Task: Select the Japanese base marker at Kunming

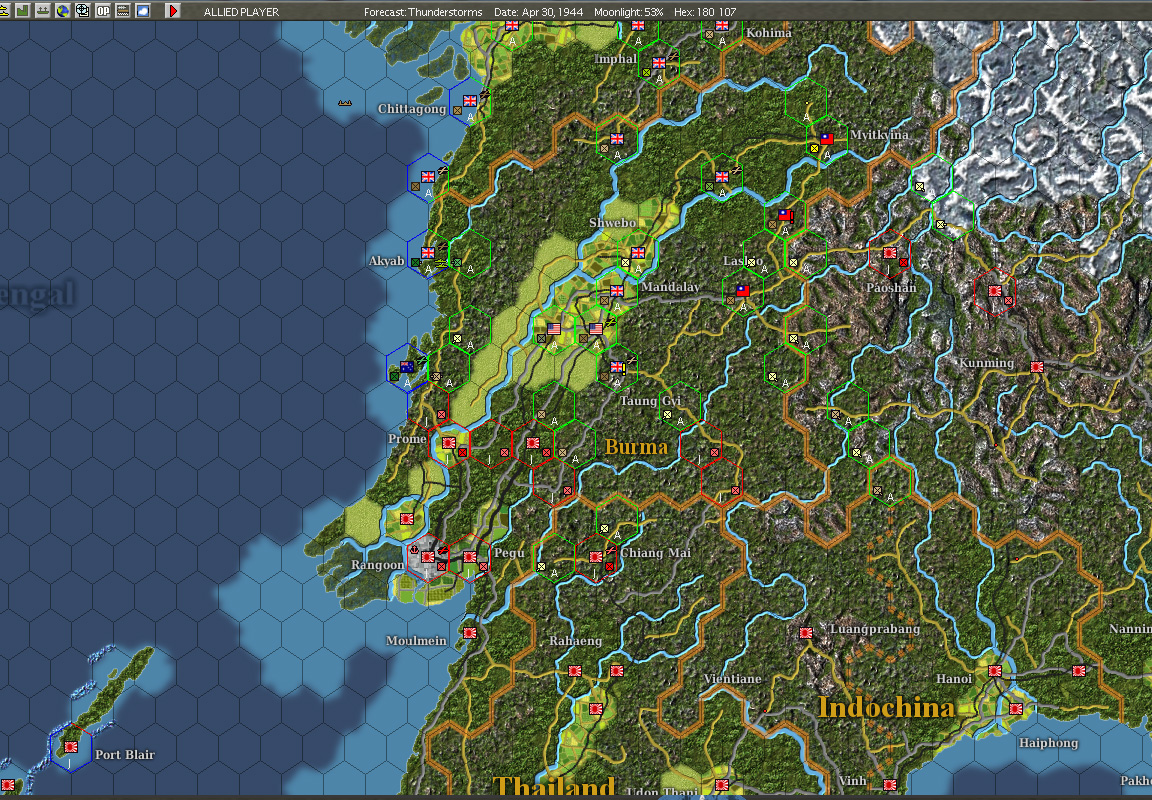Action: coord(1037,367)
